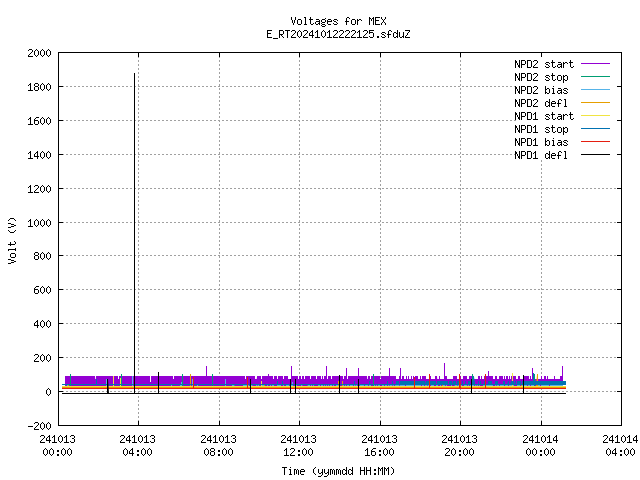Viewport: 640px width, 480px height.
Task: Click the green NPD2 stop legend line
Action: coord(595,77)
